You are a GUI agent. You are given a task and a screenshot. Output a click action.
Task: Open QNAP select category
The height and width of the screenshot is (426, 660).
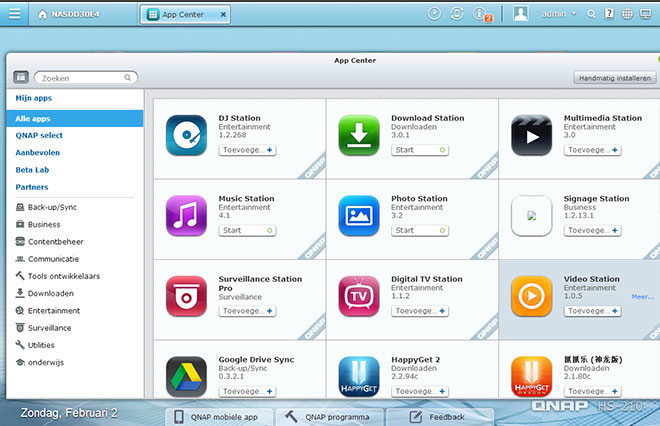click(x=39, y=135)
